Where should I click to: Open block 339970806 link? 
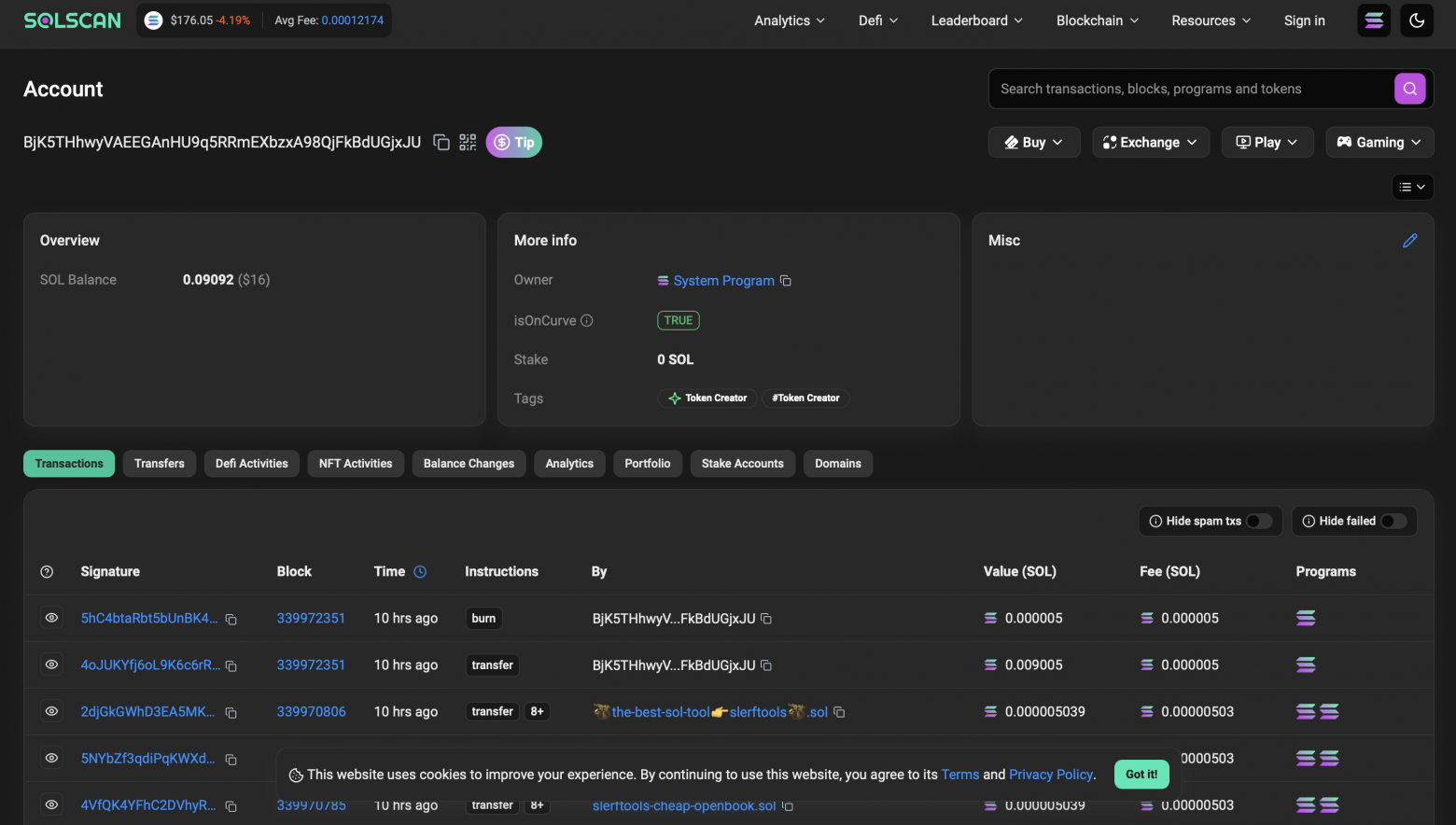click(311, 712)
